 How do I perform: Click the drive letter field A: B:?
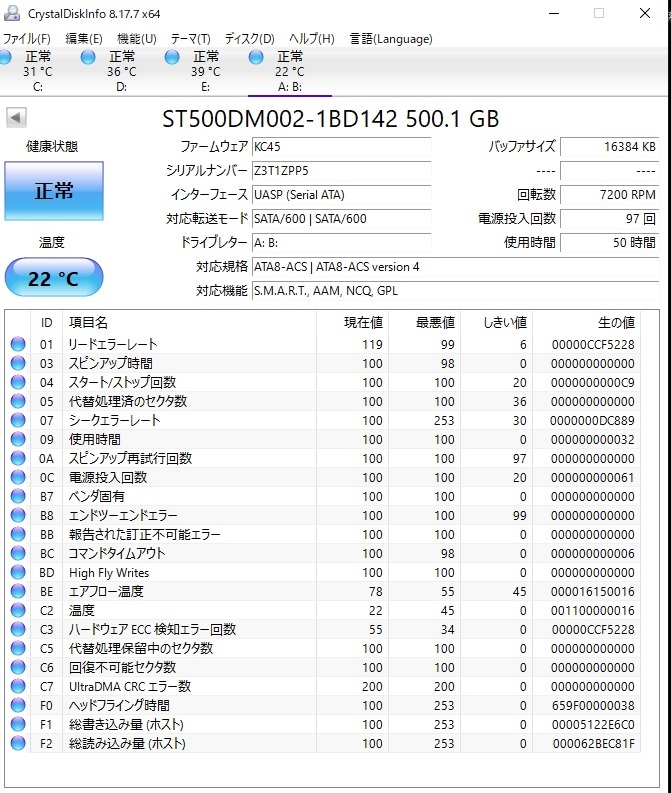pos(341,243)
